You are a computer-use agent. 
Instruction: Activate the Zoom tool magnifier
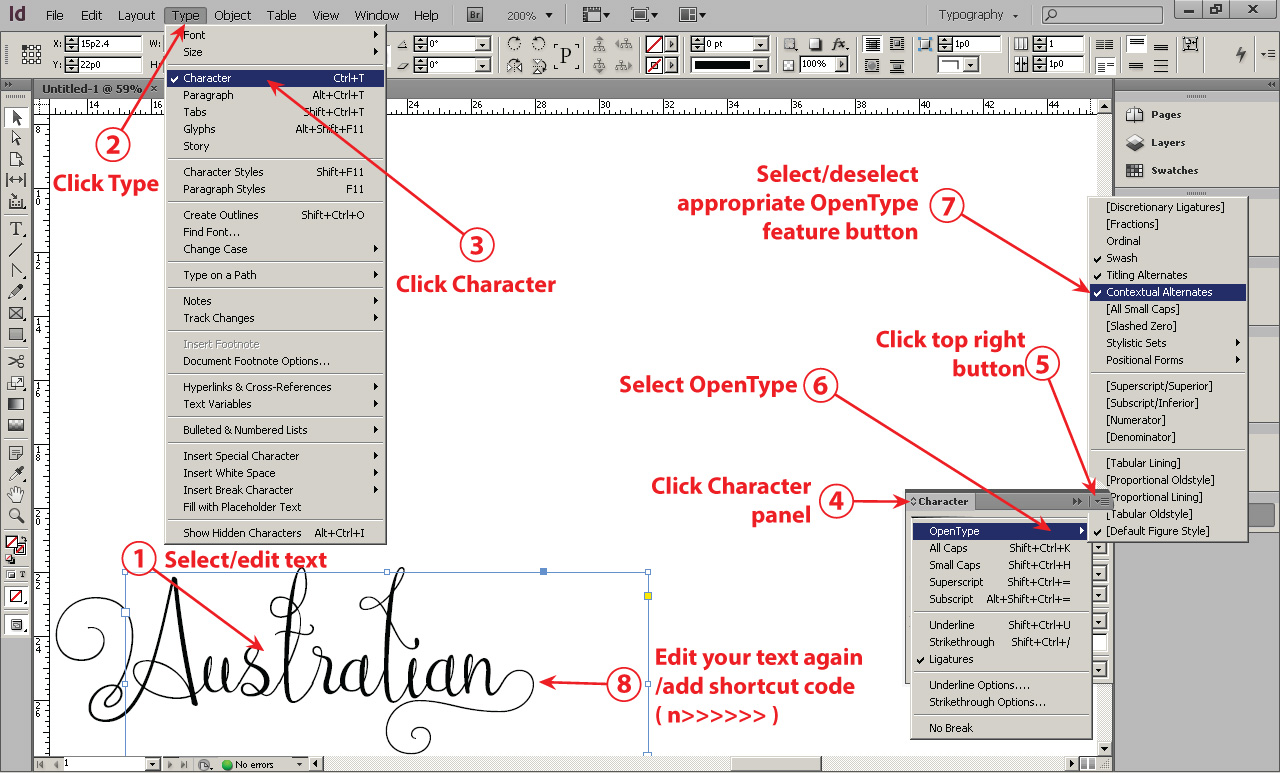[x=16, y=516]
